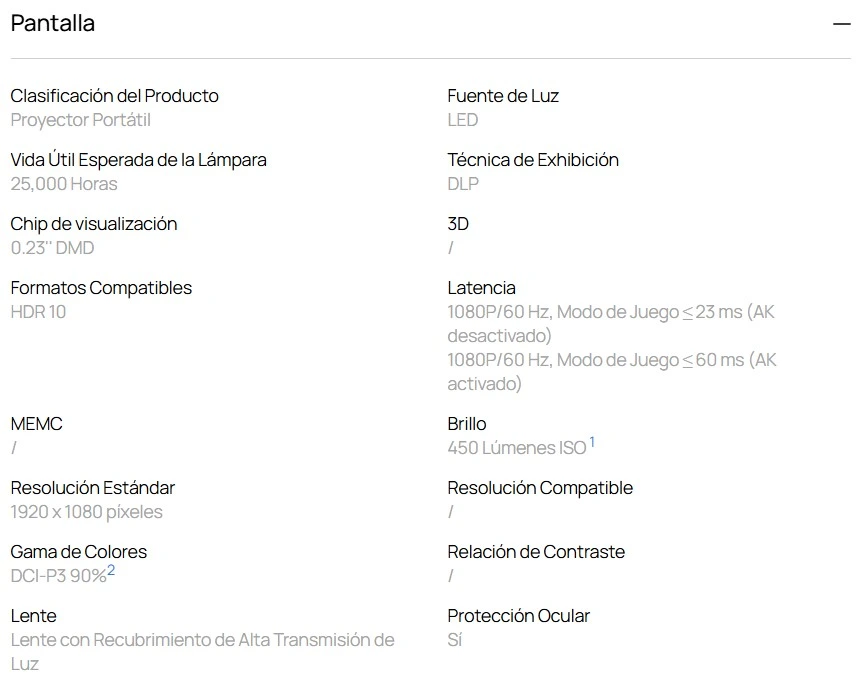This screenshot has width=856, height=690.
Task: Click the Pantalla section heading
Action: [52, 23]
